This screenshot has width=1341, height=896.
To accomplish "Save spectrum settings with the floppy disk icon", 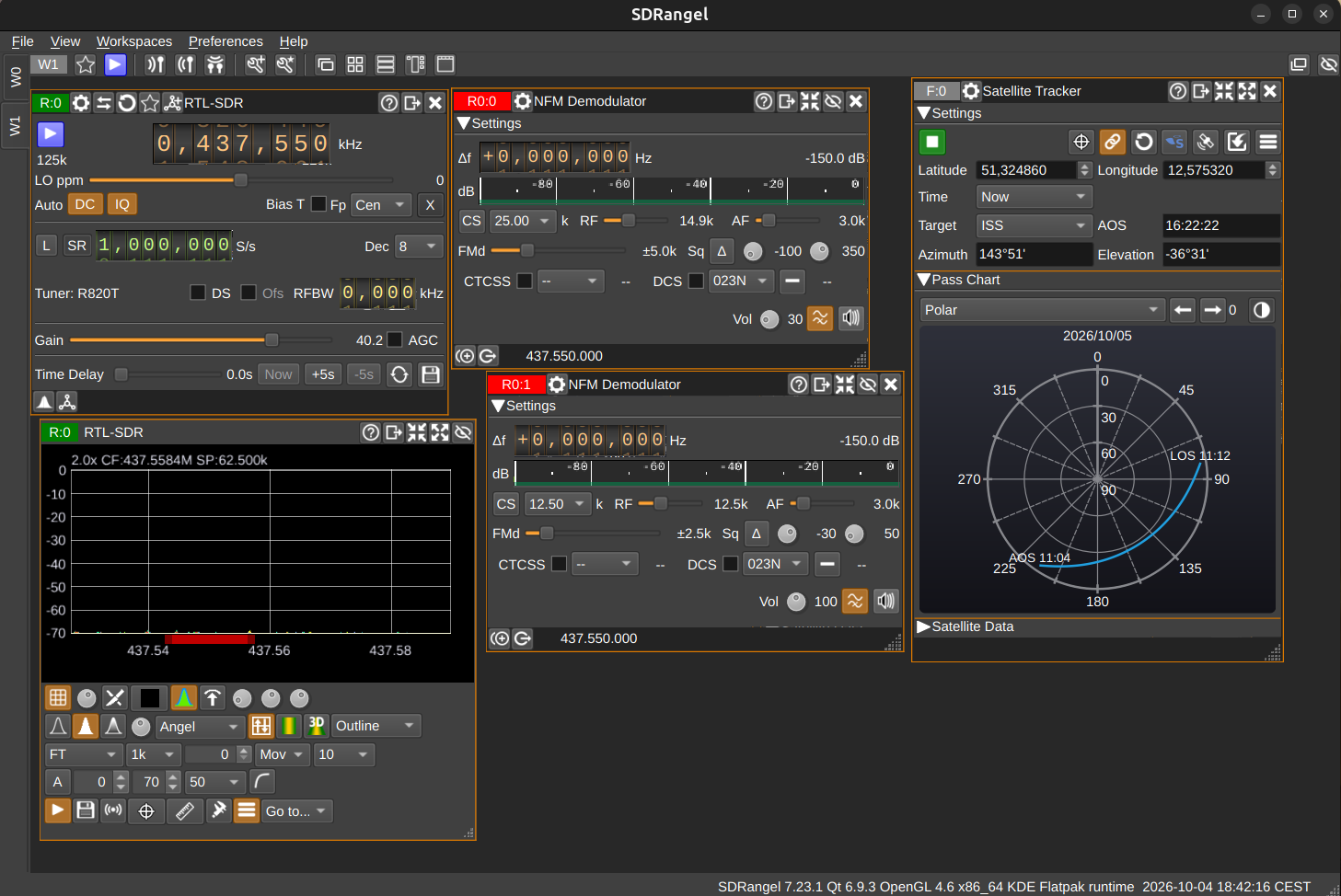I will 86,810.
